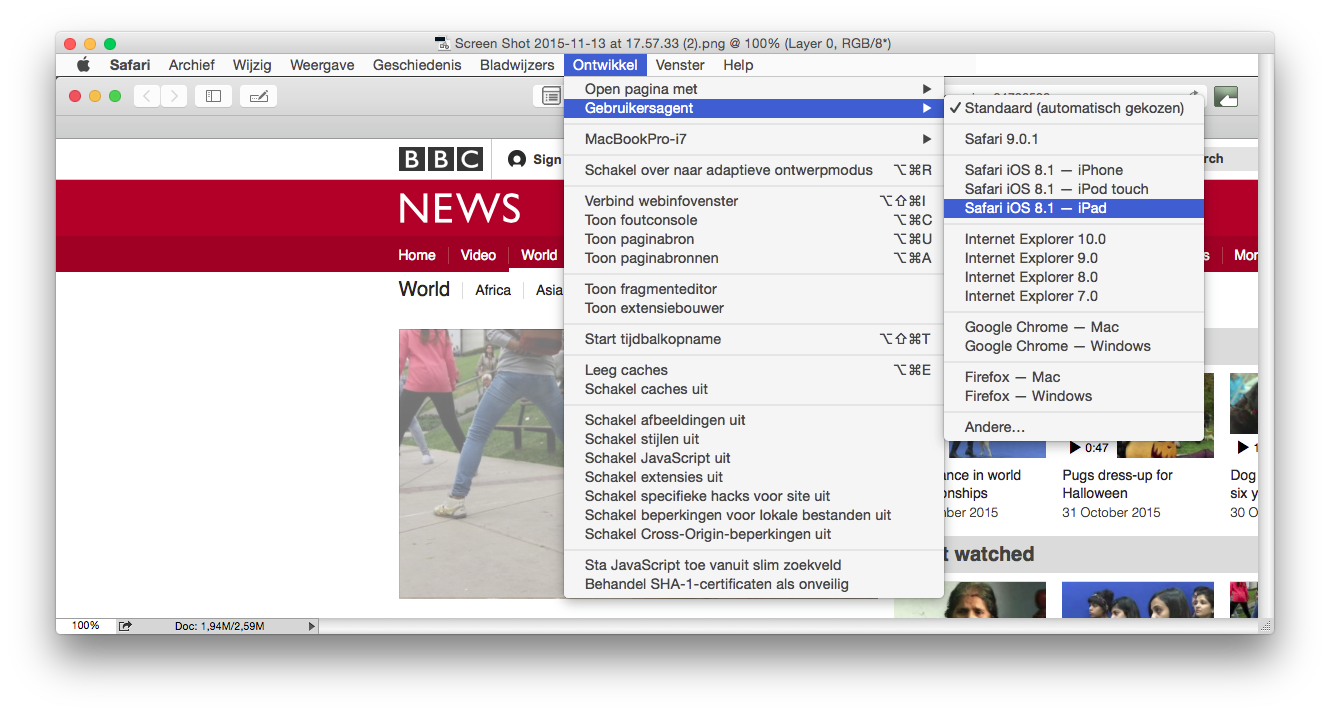Click Schakel extensies uit
This screenshot has width=1330, height=714.
click(754, 477)
